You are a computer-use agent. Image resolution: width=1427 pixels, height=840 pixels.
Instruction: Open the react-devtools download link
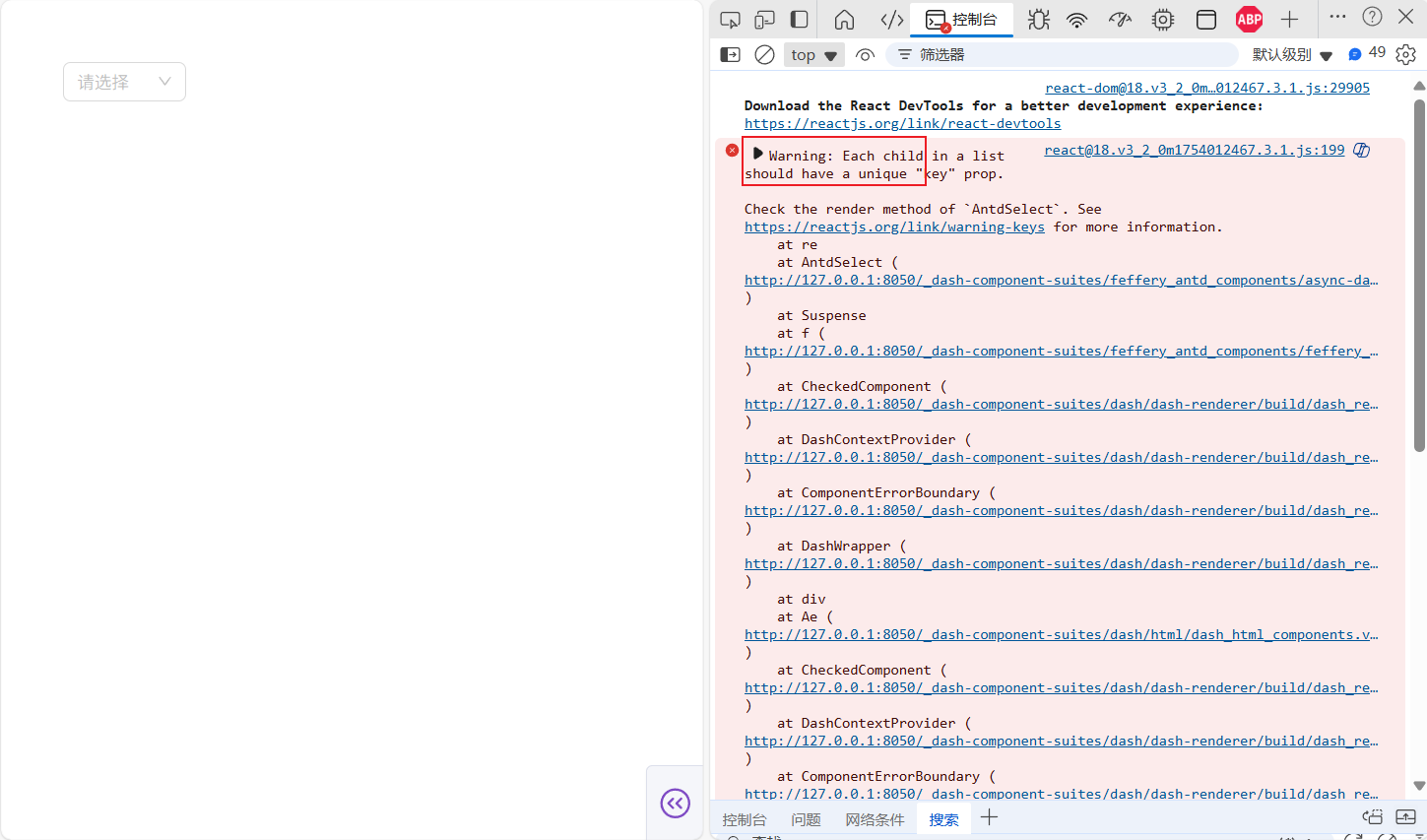pyautogui.click(x=902, y=123)
